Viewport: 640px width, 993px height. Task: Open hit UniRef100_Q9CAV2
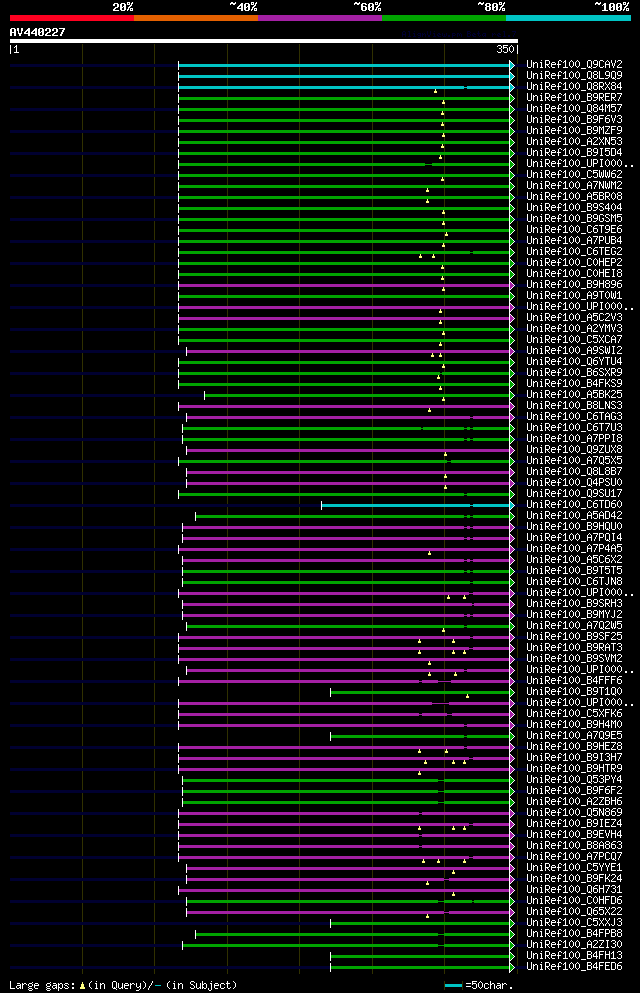[x=574, y=65]
